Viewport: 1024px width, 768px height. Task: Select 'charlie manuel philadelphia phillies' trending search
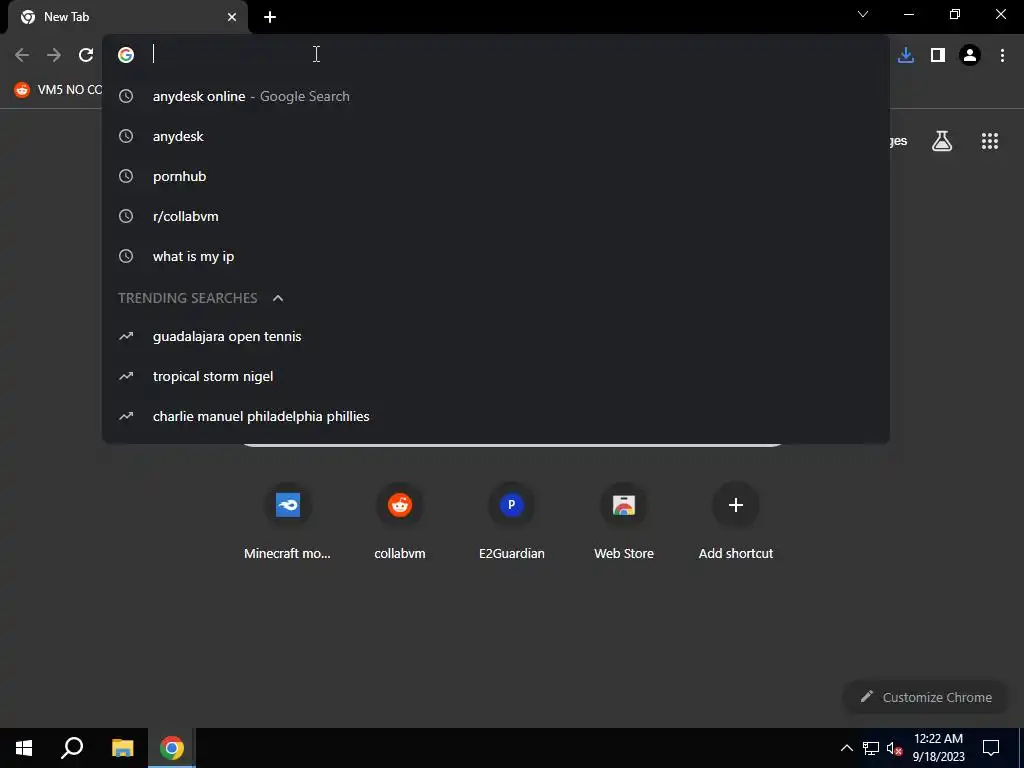tap(496, 416)
